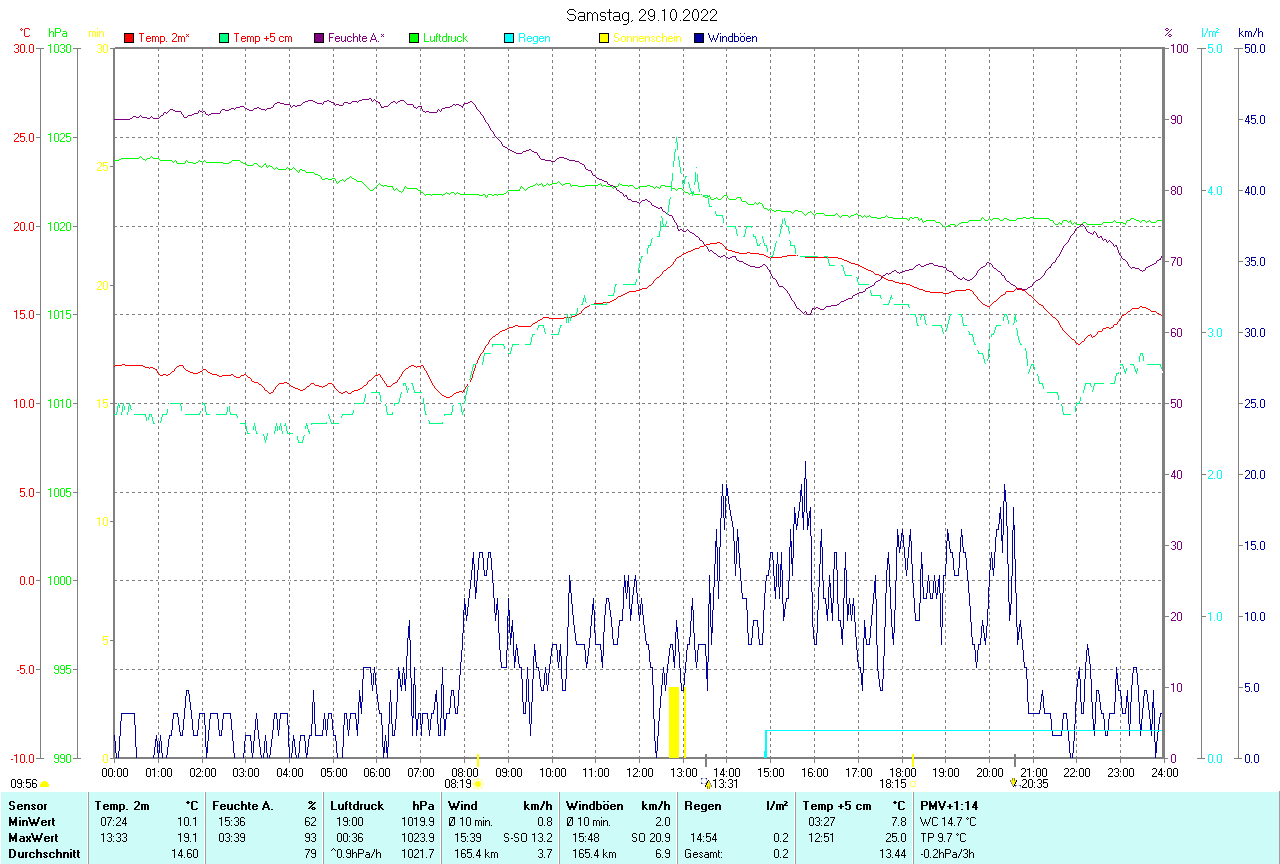Click the 'Durchschnitt' row label
The image size is (1280, 864).
(44, 853)
